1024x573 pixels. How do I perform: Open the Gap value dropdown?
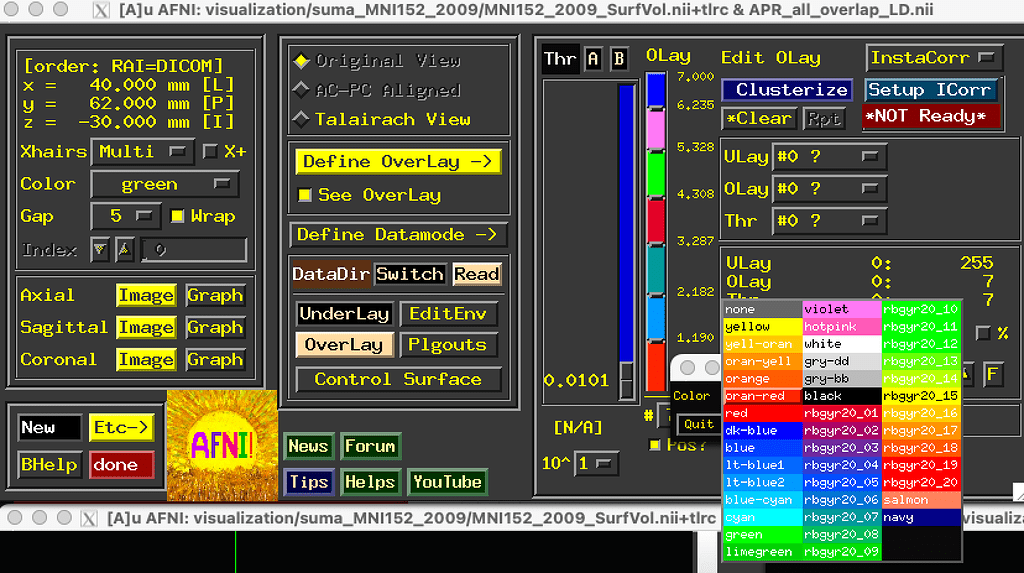[x=125, y=216]
